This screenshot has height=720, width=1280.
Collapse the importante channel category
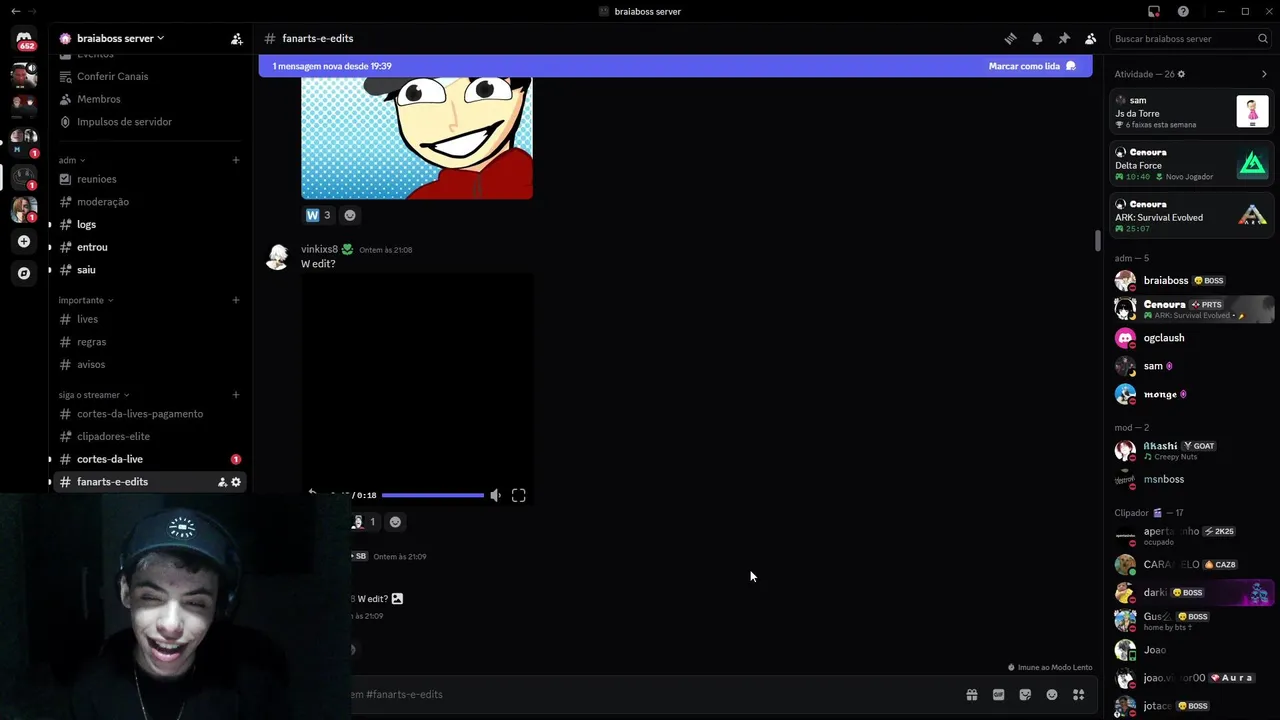point(86,300)
